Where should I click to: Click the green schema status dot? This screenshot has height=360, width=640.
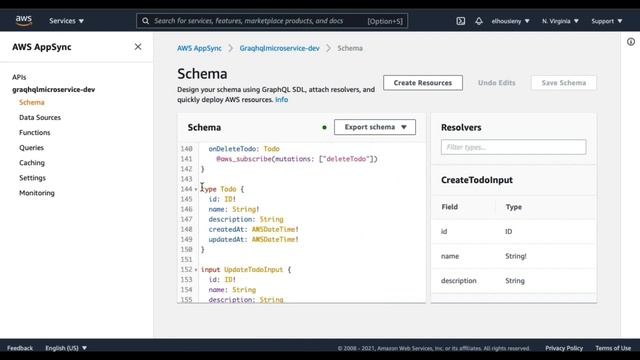324,127
